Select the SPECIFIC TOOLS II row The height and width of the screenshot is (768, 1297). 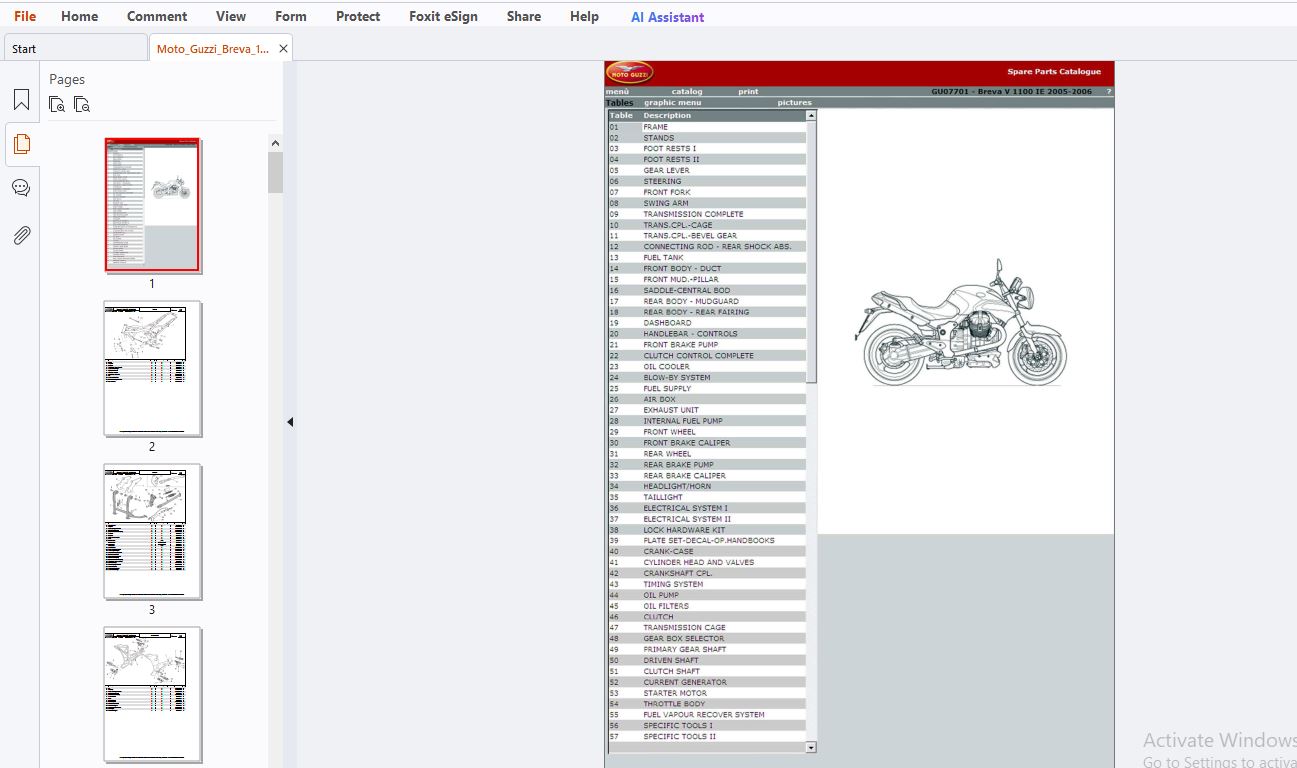pos(706,737)
